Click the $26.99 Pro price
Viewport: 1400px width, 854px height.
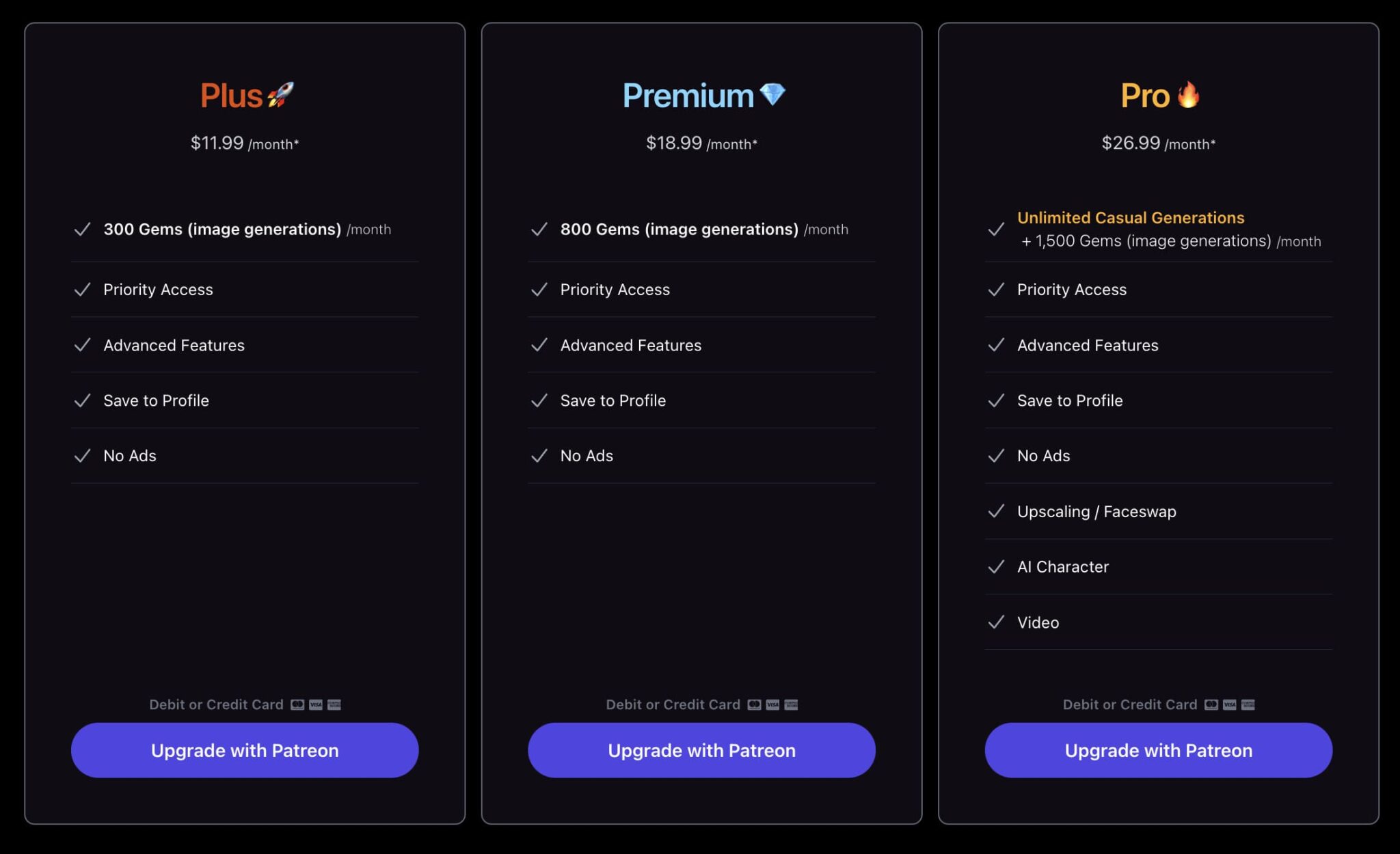pyautogui.click(x=1131, y=143)
